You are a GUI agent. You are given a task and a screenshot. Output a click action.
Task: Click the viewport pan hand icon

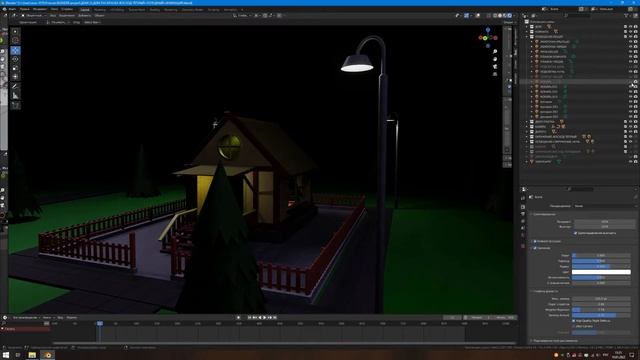495,59
